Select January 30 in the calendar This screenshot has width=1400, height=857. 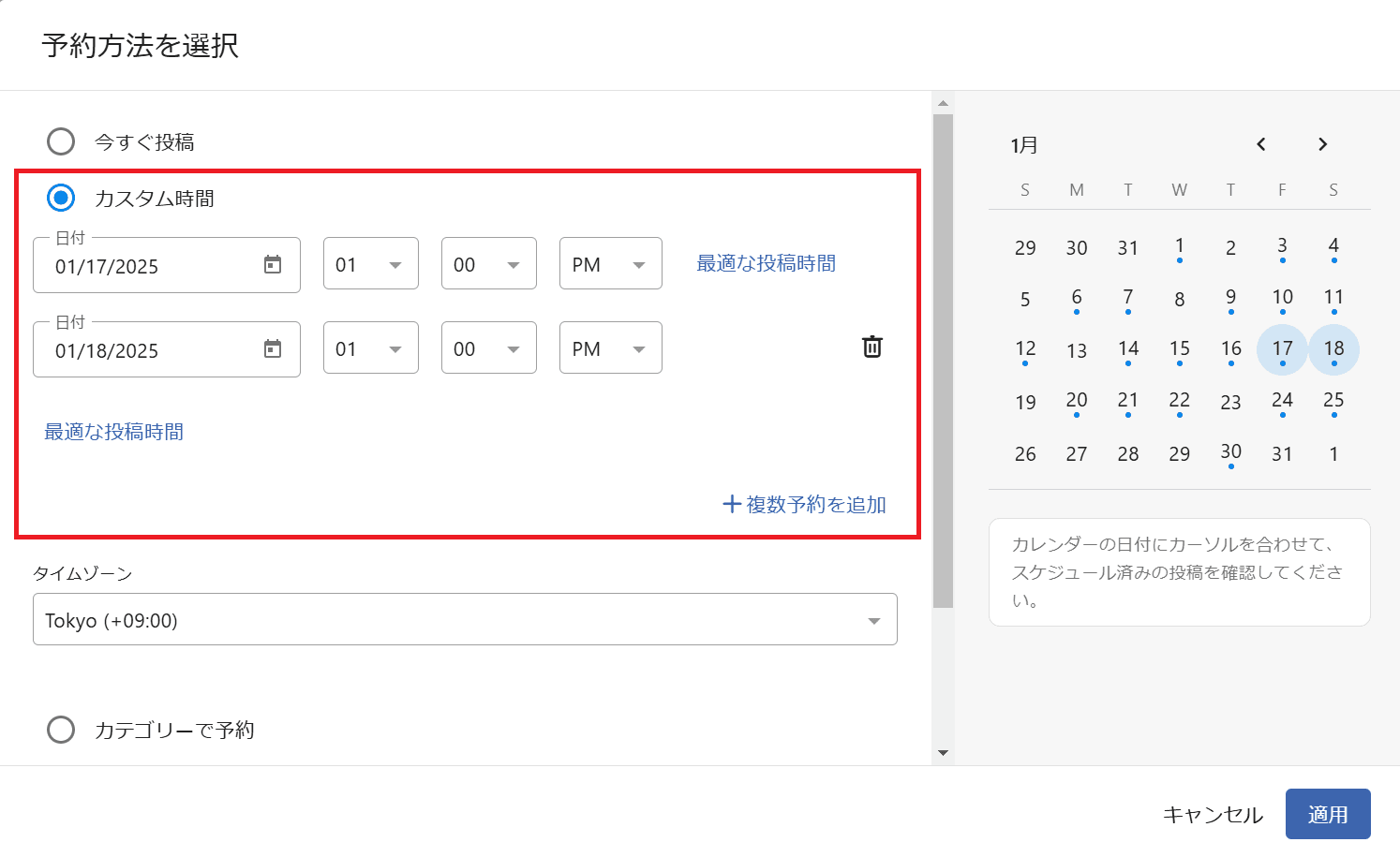click(x=1230, y=452)
